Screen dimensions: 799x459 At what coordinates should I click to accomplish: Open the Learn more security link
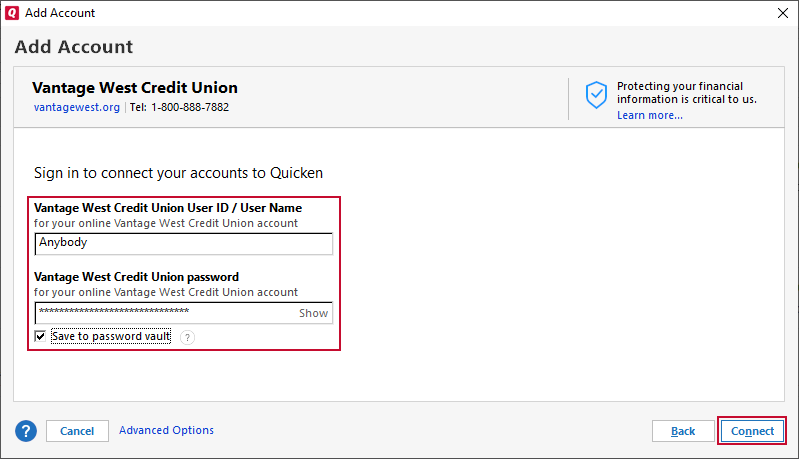(x=649, y=115)
